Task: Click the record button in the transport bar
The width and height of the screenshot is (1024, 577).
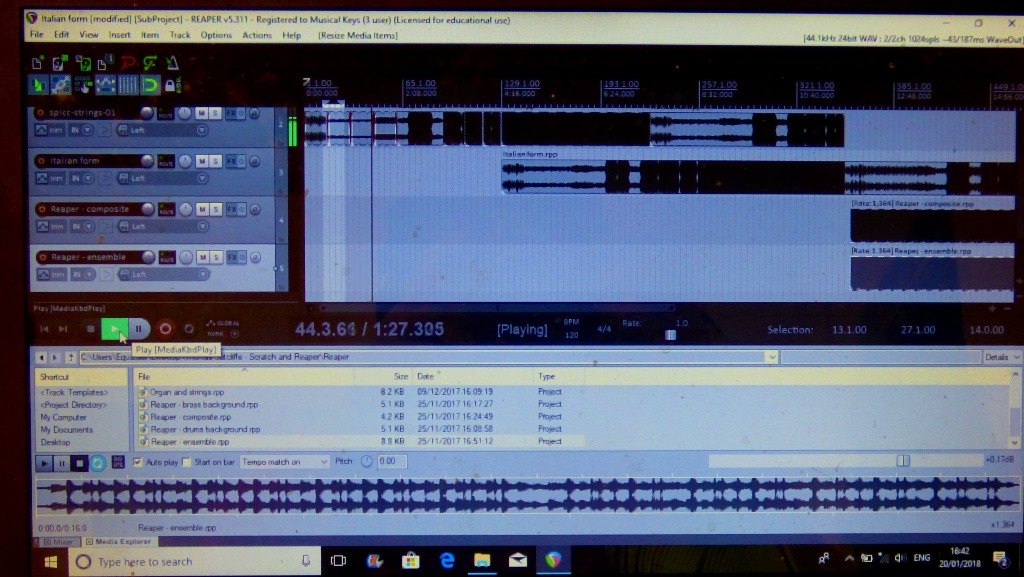Action: [165, 329]
